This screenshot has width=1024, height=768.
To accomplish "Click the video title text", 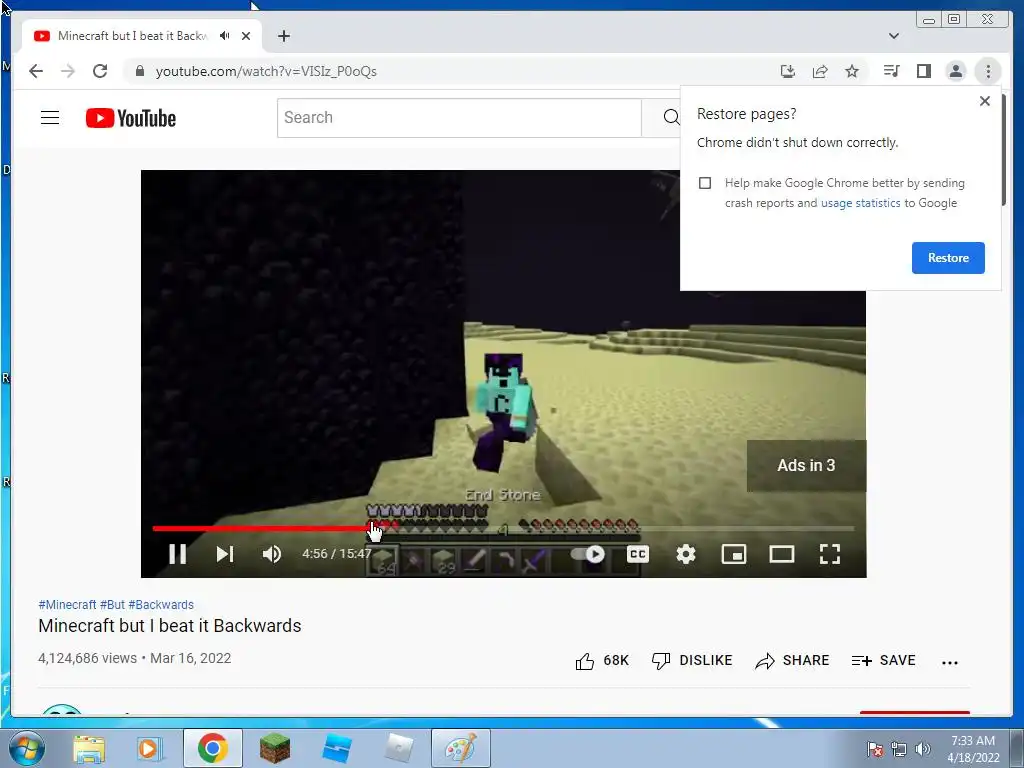I will [x=170, y=626].
